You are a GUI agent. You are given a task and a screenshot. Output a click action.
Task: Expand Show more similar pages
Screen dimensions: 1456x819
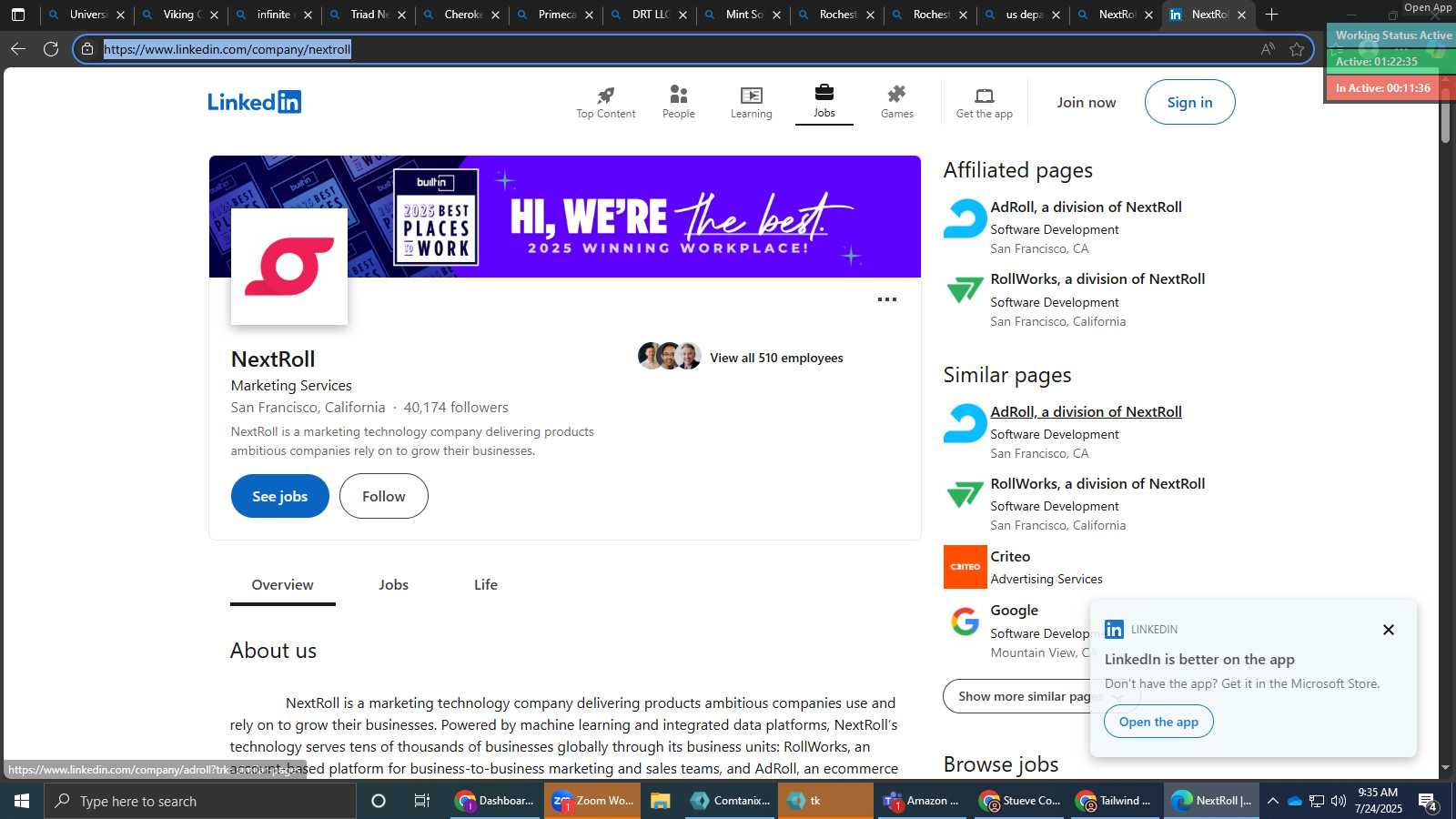pos(1041,696)
